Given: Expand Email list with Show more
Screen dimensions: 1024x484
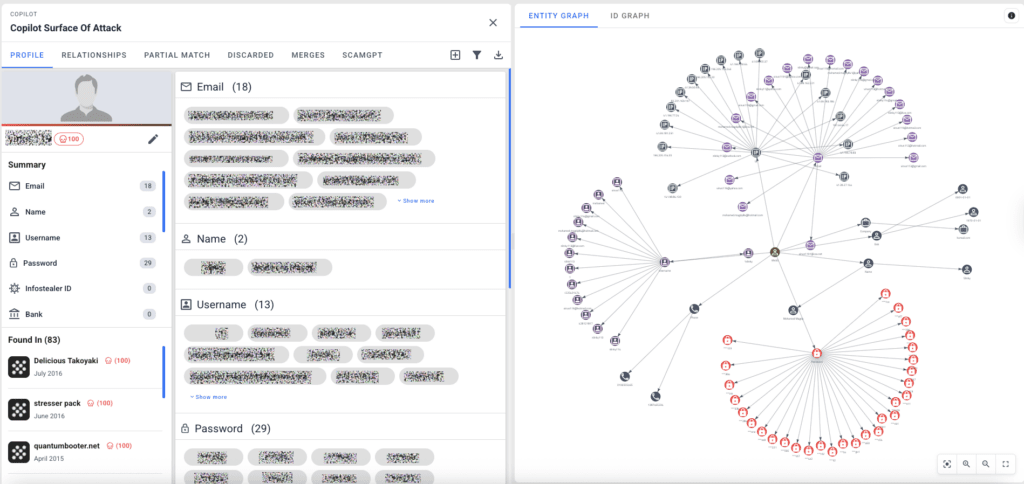Looking at the screenshot, I should (x=415, y=201).
